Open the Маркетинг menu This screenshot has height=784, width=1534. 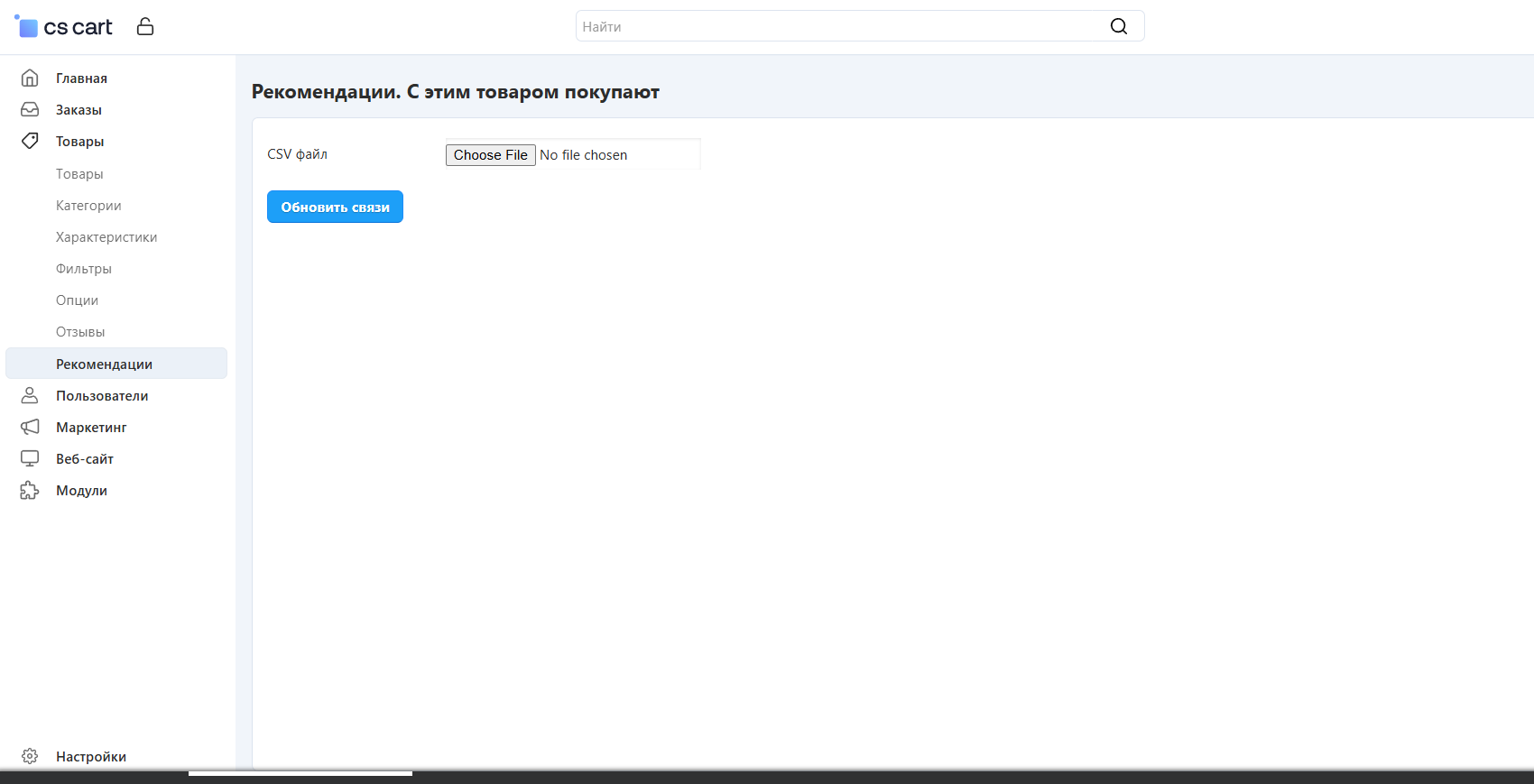click(x=91, y=428)
